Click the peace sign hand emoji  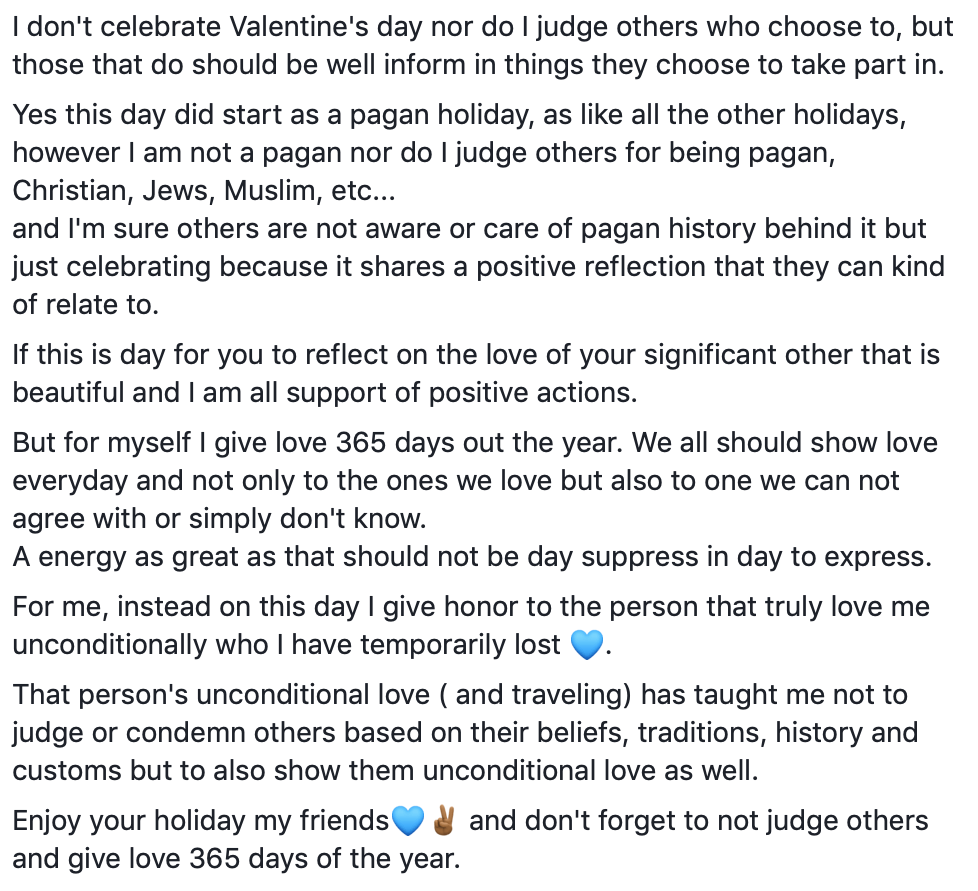(445, 821)
